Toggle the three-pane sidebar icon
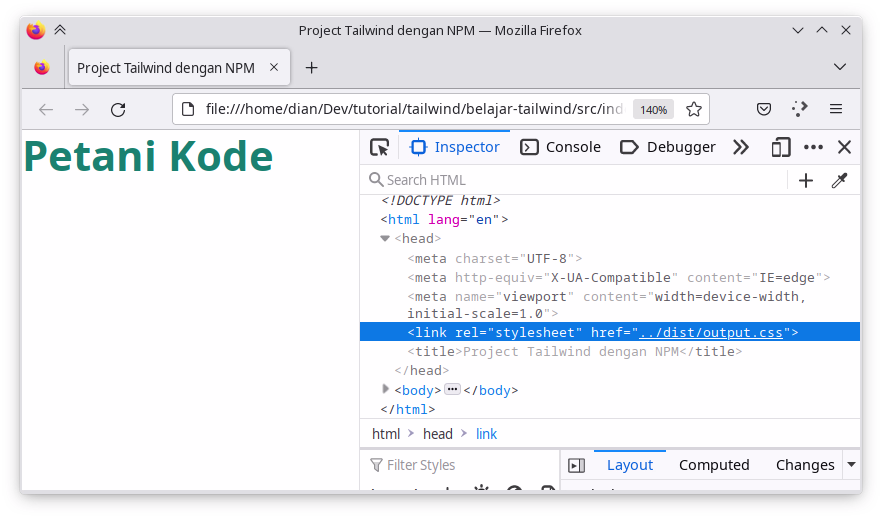 click(577, 466)
